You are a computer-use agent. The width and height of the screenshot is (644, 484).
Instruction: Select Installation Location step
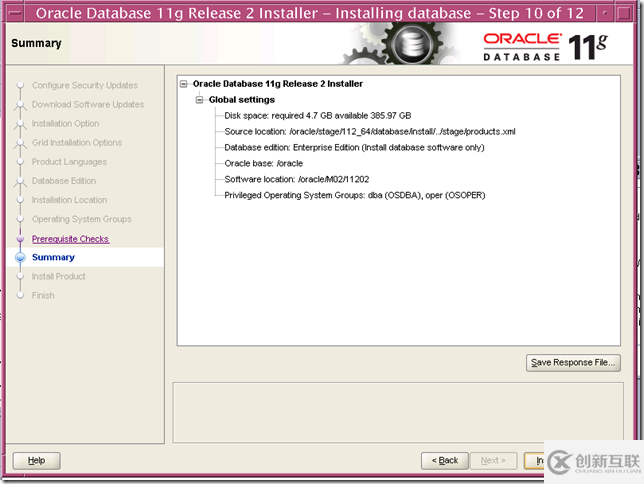(x=69, y=200)
